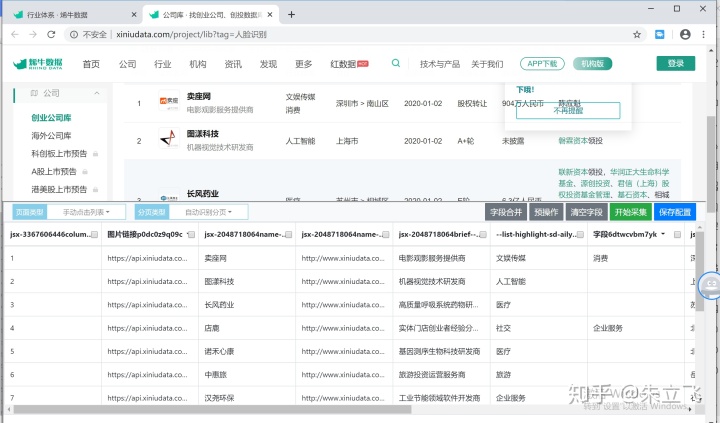
Task: Close the 公司库 tab
Action: [x=270, y=15]
